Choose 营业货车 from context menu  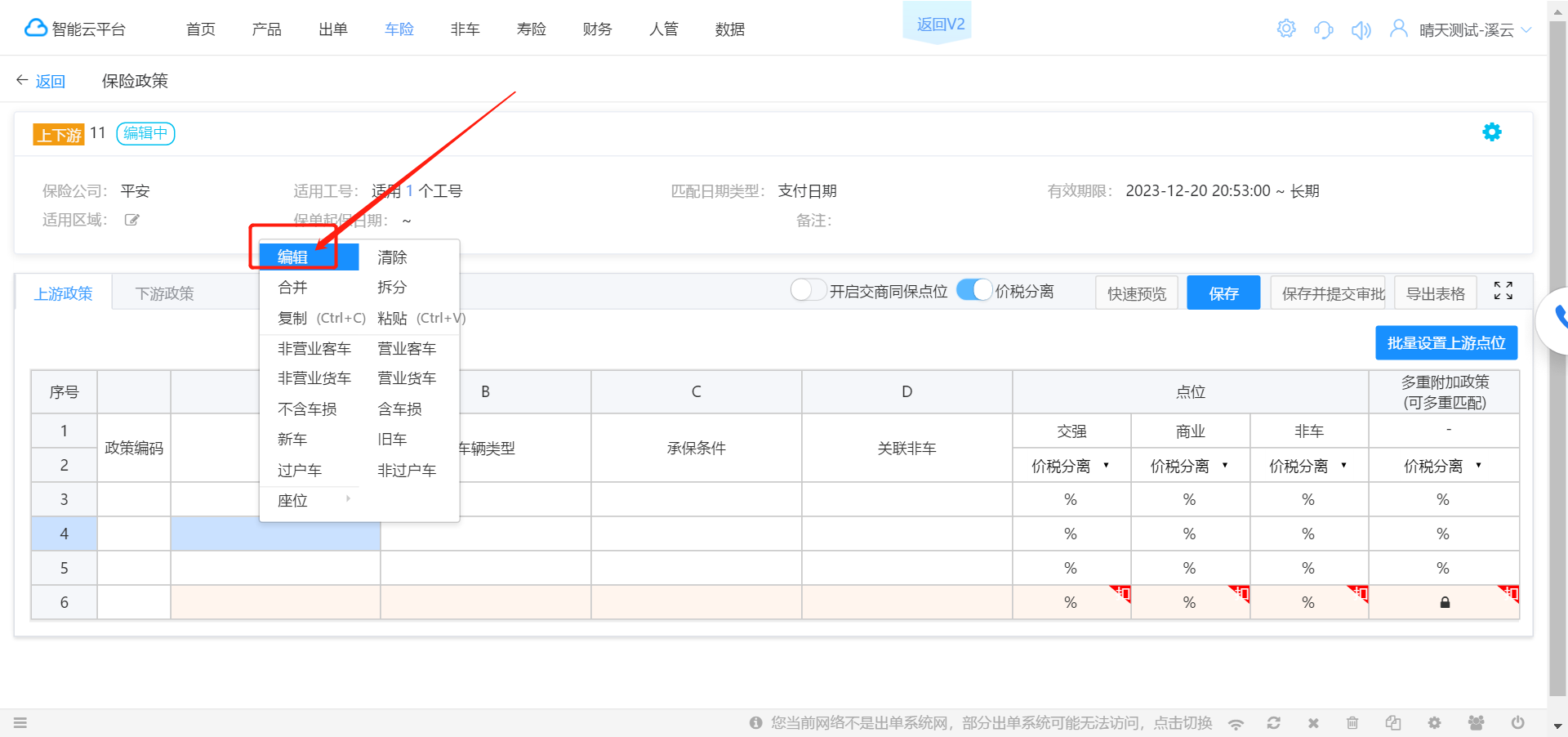click(x=408, y=378)
